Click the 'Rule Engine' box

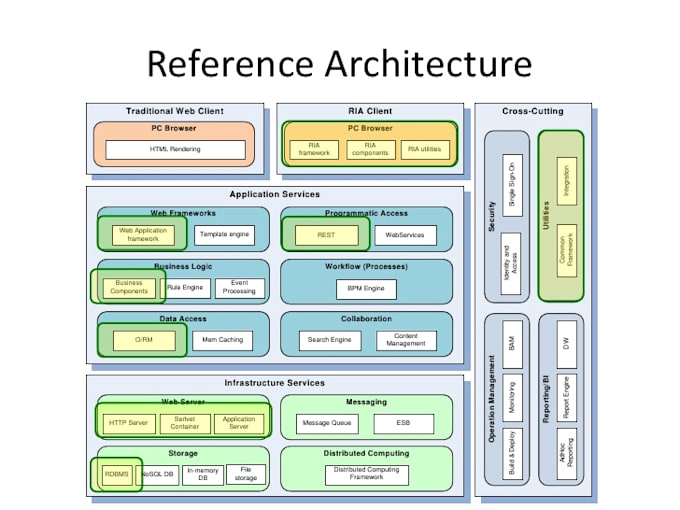click(x=185, y=288)
